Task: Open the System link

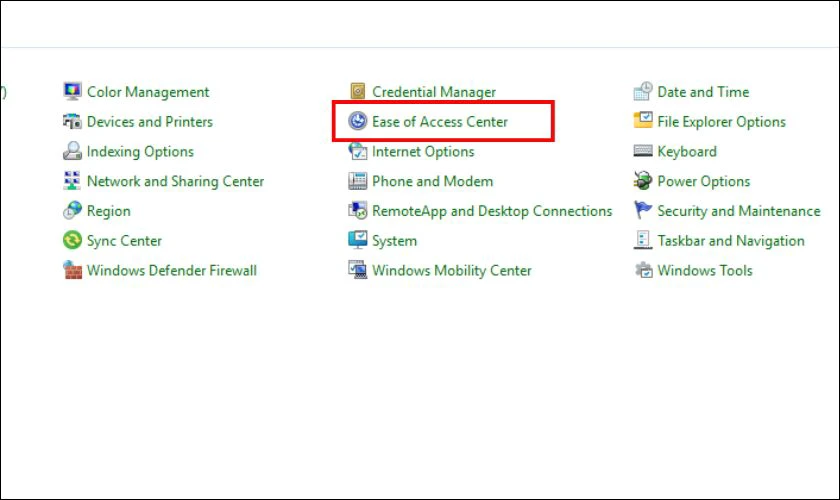Action: pyautogui.click(x=394, y=241)
